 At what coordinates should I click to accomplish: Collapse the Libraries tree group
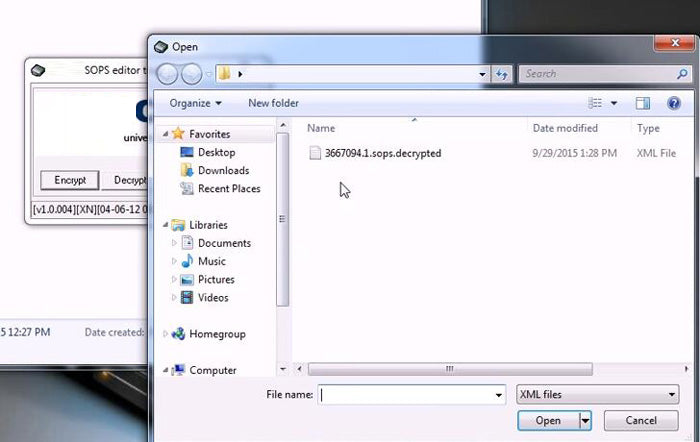[x=165, y=225]
